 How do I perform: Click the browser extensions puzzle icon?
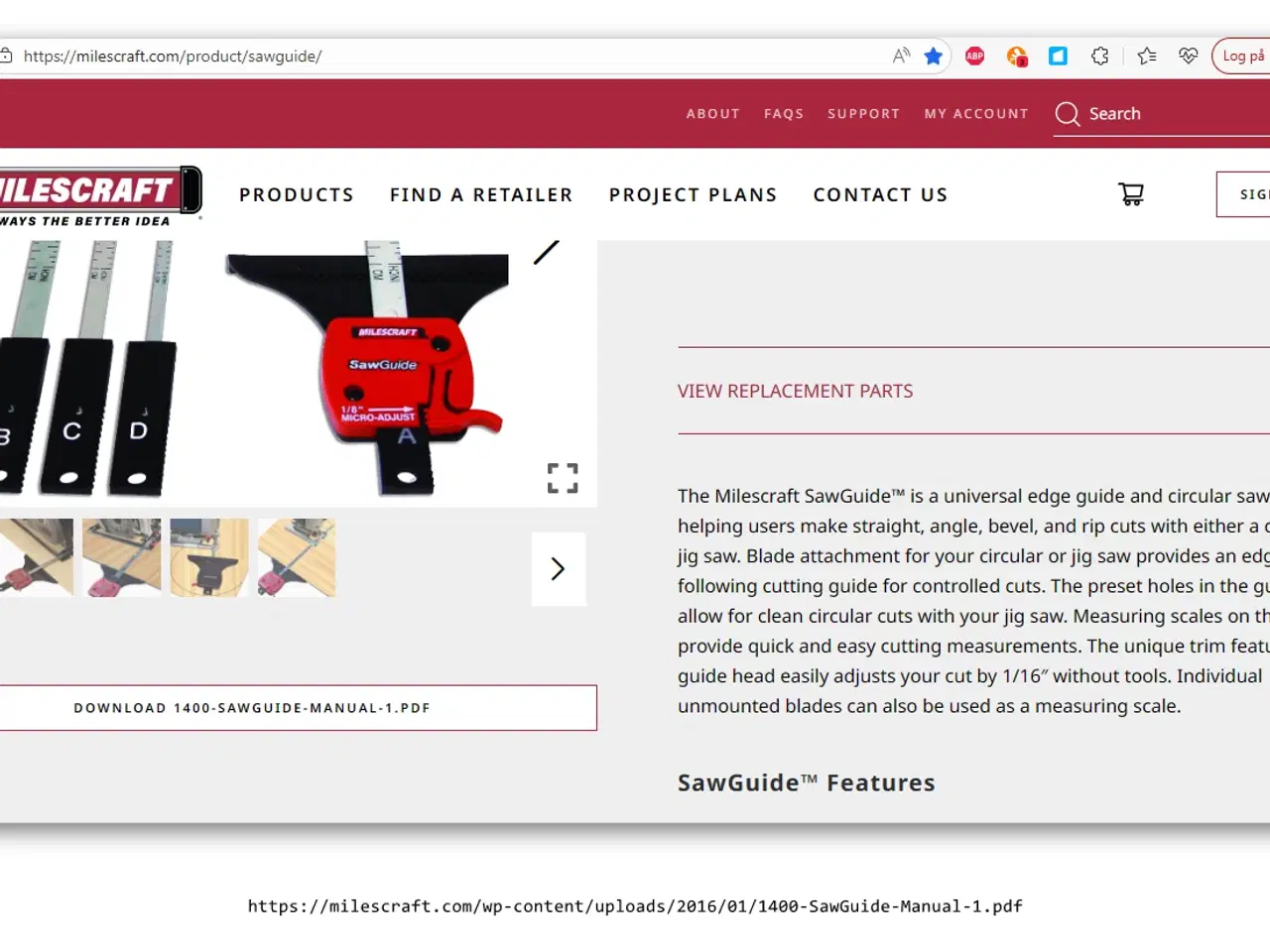(x=1099, y=56)
